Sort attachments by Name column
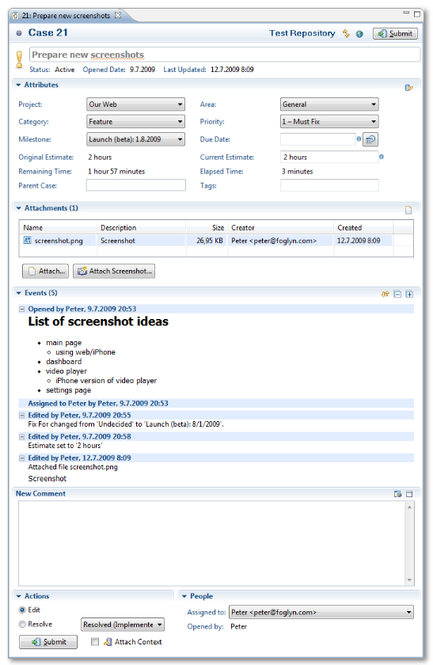Screen dimensions: 433x665 pyautogui.click(x=58, y=227)
